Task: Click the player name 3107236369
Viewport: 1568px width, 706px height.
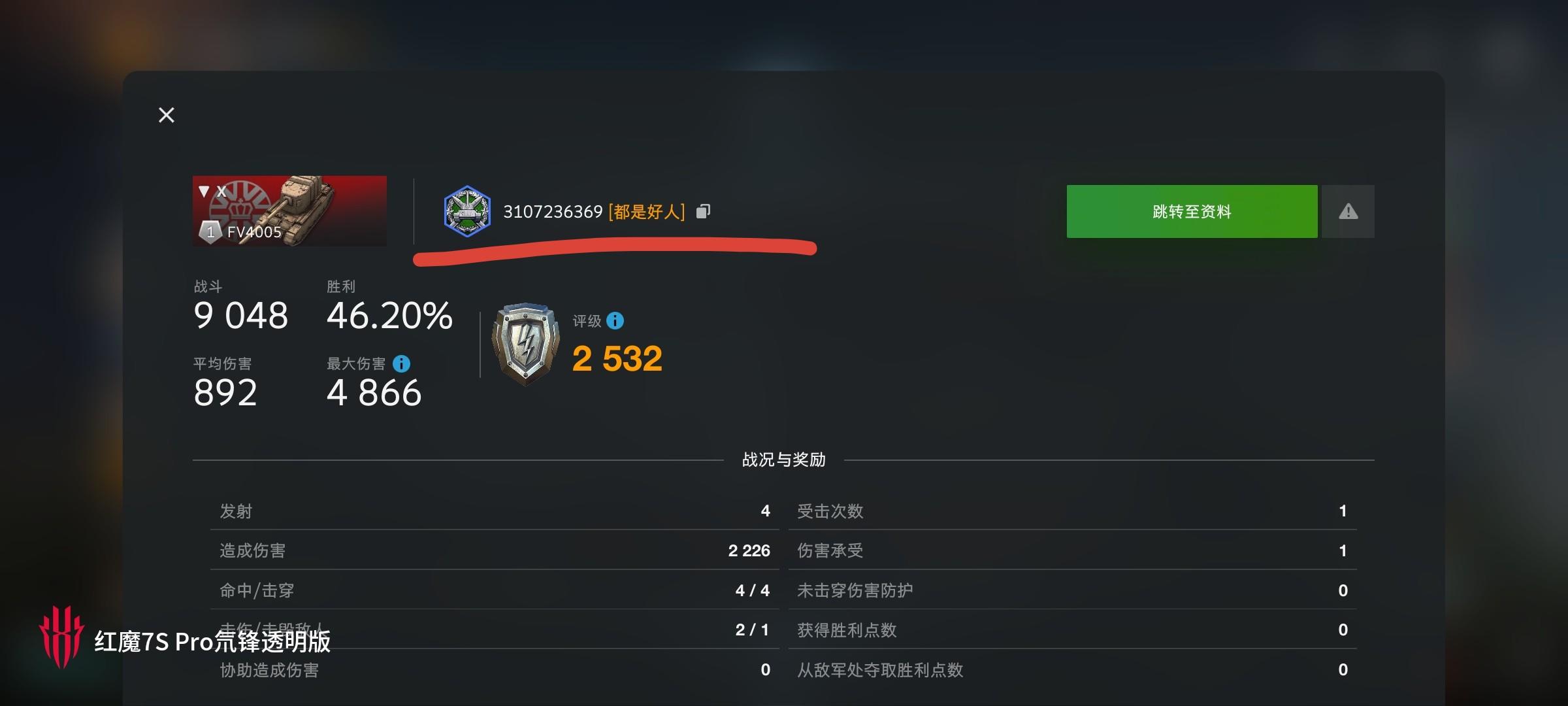Action: [x=553, y=211]
